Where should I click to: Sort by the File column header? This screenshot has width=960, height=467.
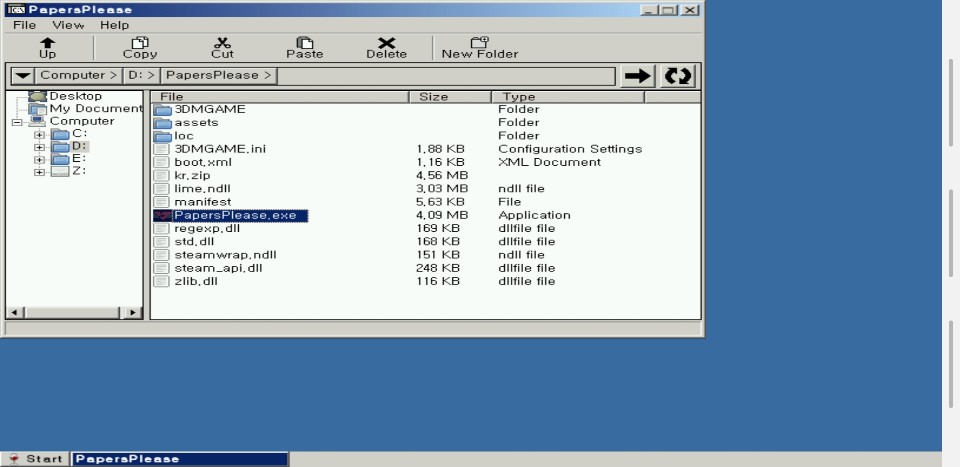click(280, 97)
